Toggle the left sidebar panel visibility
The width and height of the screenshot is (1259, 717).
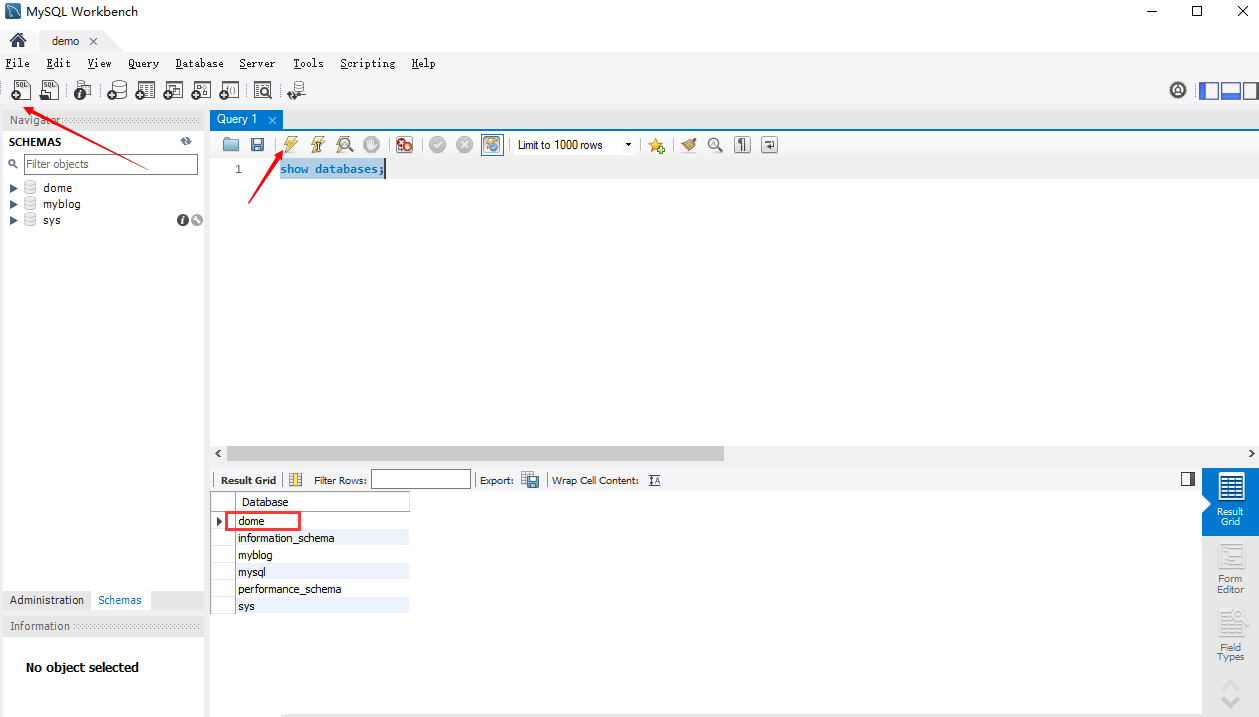click(1209, 91)
